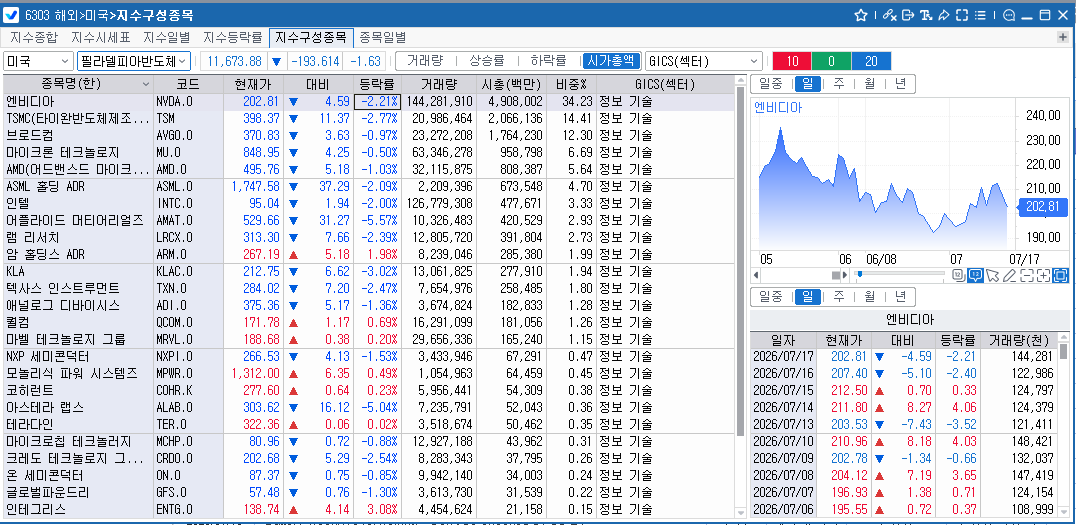1076x525 pixels.
Task: Toggle the chart tooltip bubble icon
Action: coord(975,275)
